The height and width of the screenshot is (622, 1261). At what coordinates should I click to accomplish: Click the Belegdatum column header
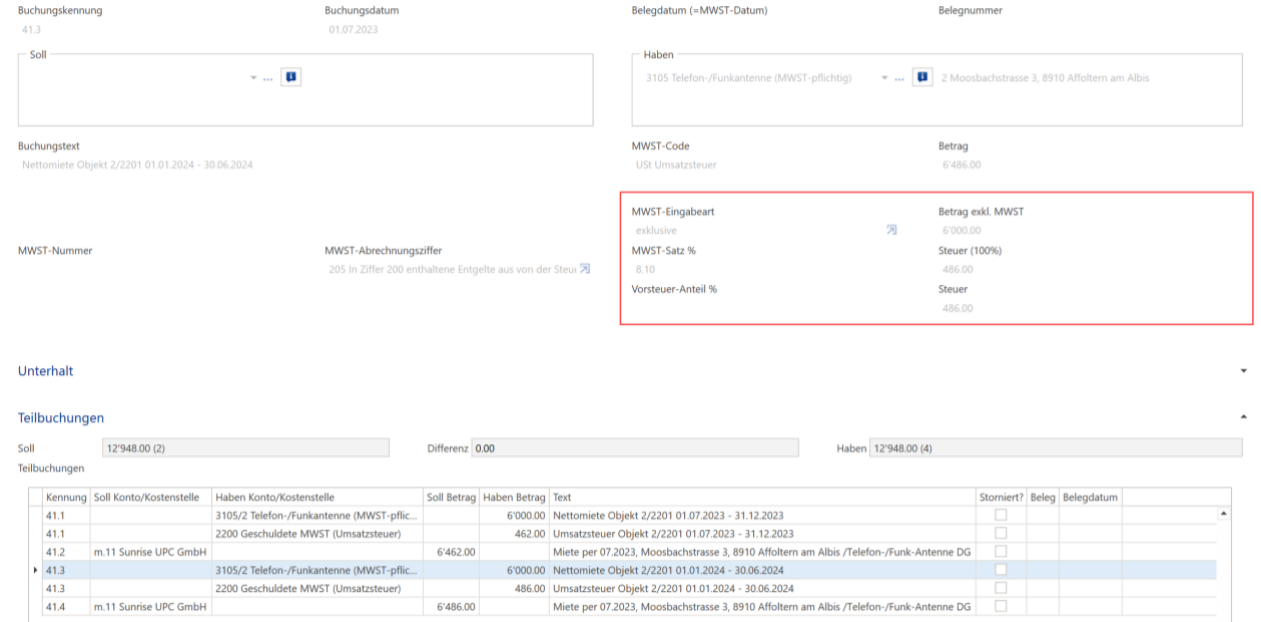coord(1091,497)
